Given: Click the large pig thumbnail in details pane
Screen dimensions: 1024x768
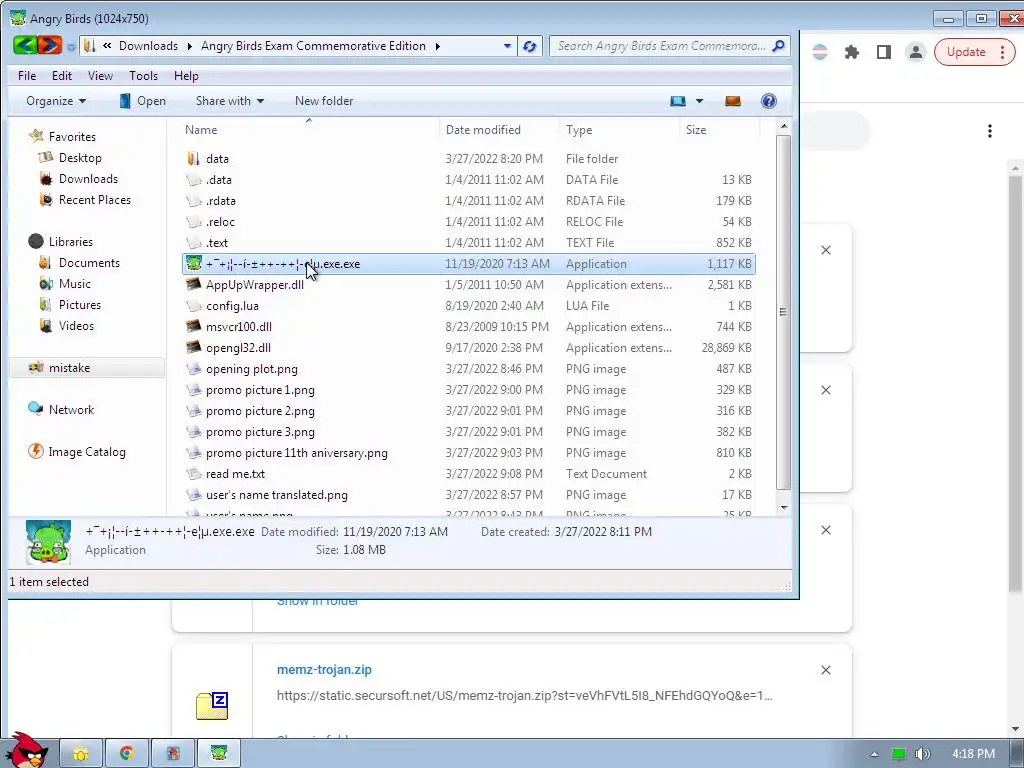Looking at the screenshot, I should click(48, 541).
